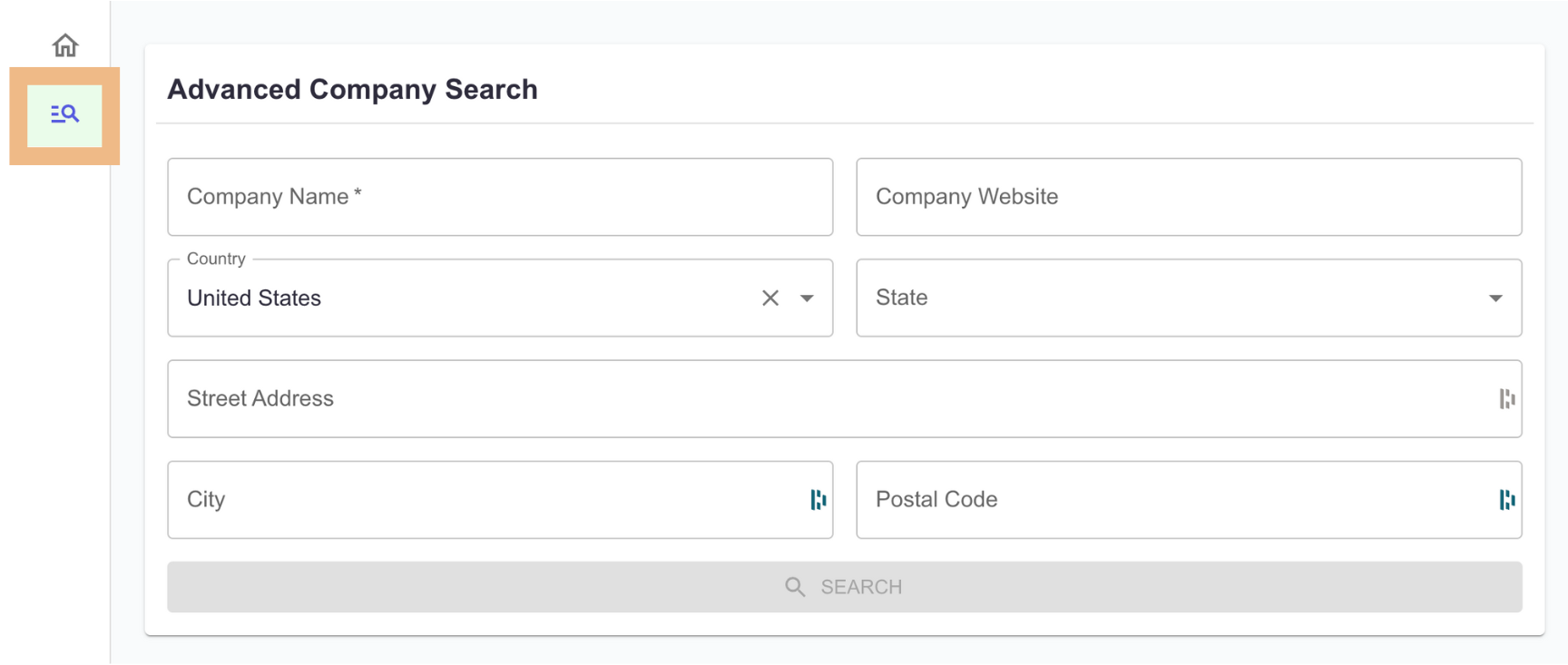Click the icon inside Street Address field
The image size is (1568, 665).
(x=1507, y=398)
